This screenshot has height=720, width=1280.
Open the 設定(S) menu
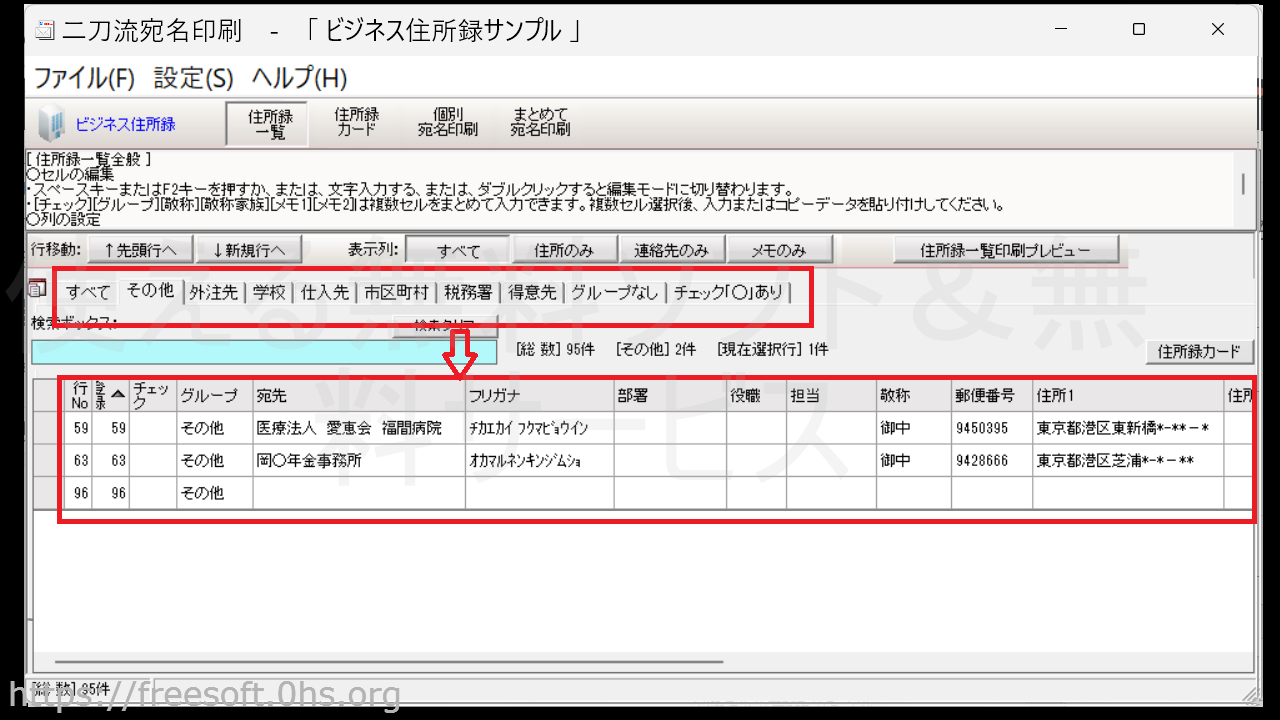pos(193,78)
